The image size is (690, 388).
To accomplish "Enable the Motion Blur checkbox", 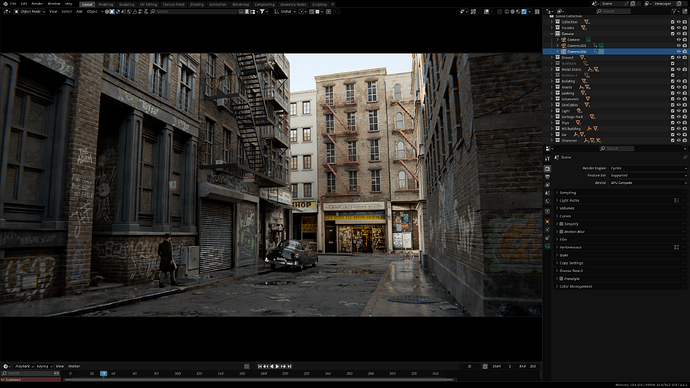I will 561,232.
